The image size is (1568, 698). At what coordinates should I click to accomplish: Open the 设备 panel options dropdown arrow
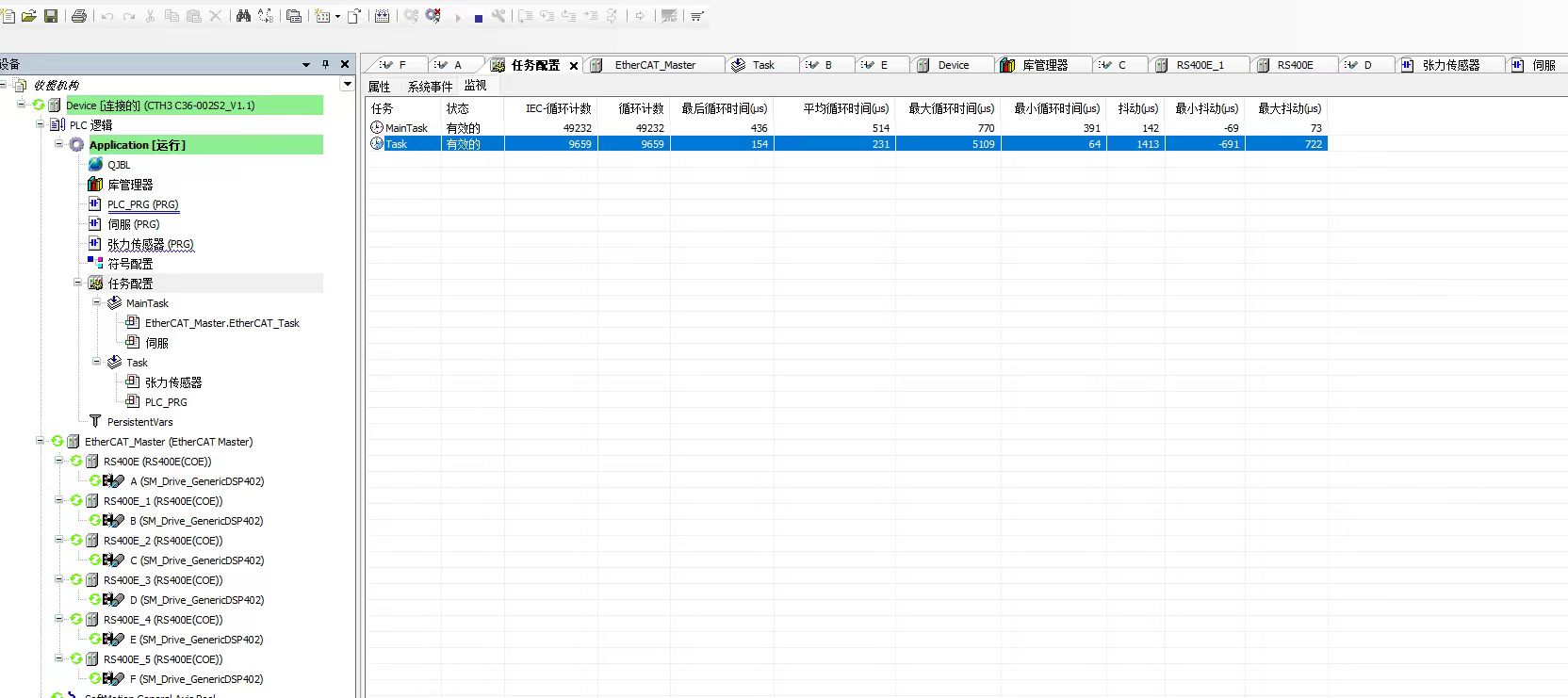pyautogui.click(x=306, y=65)
